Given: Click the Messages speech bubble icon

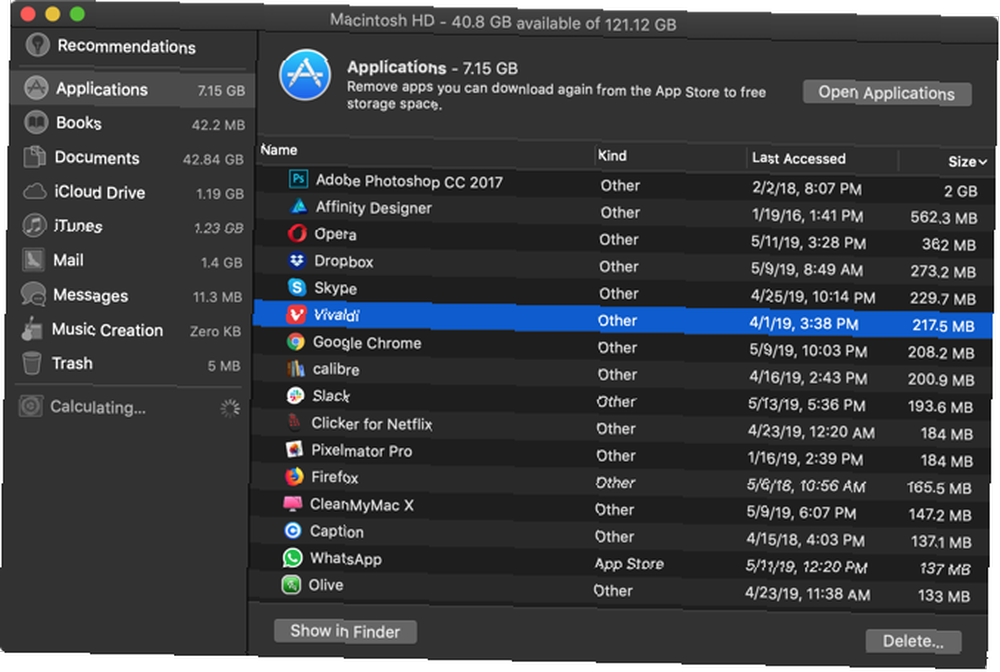Looking at the screenshot, I should tap(33, 294).
